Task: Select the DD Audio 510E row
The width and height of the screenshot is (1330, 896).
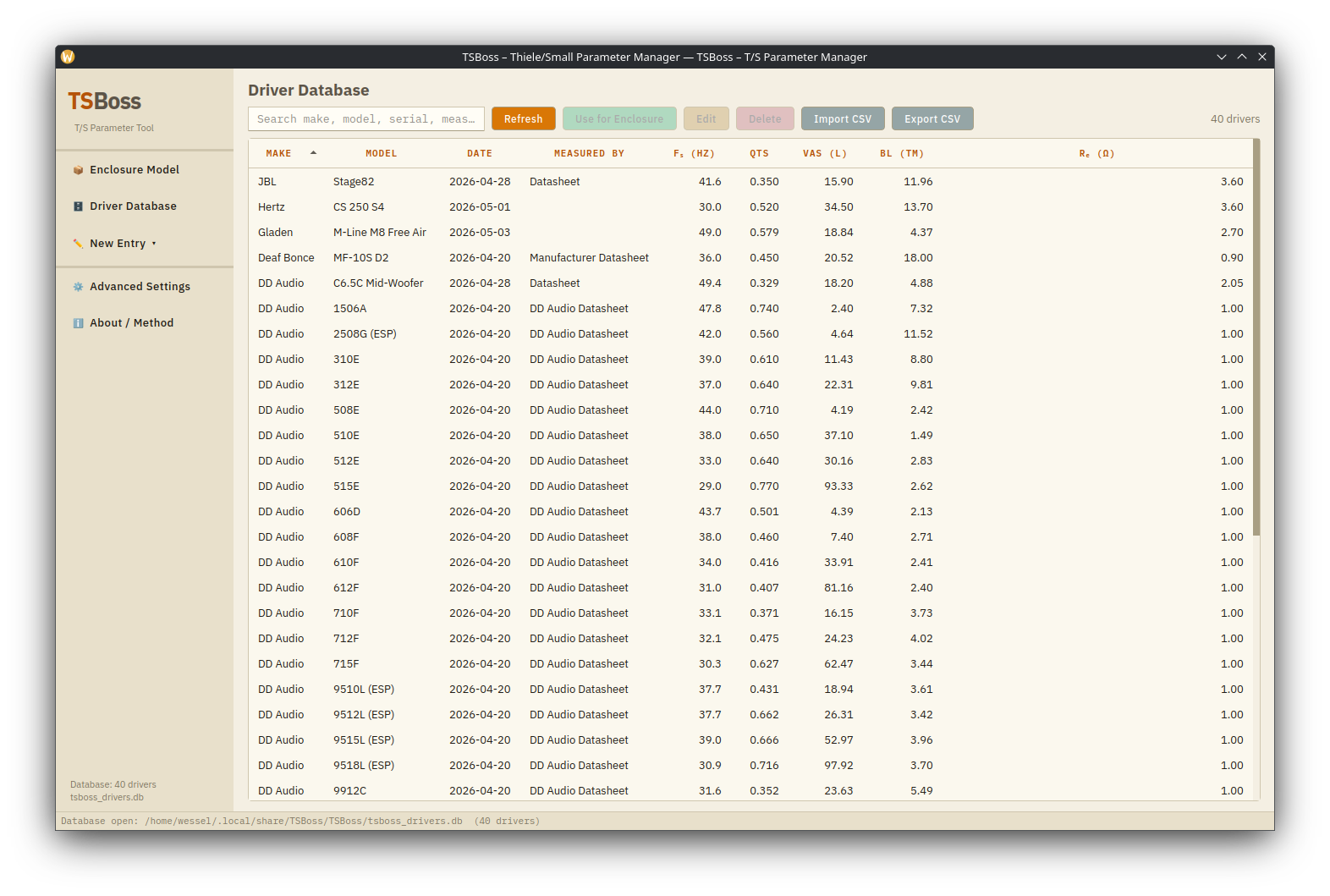Action: click(750, 436)
